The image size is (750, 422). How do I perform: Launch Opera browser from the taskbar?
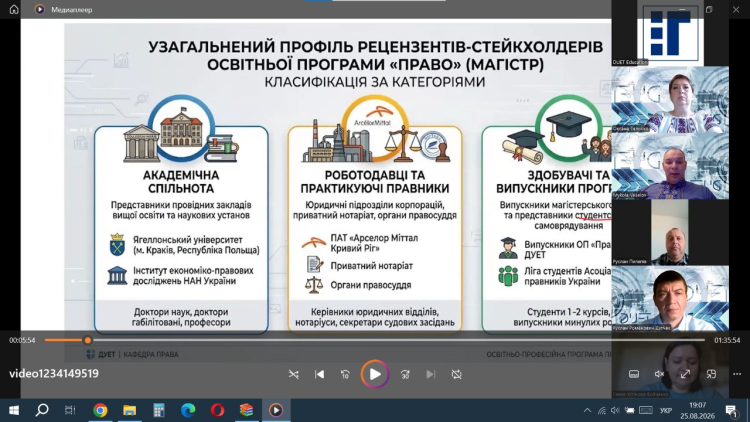(x=217, y=411)
